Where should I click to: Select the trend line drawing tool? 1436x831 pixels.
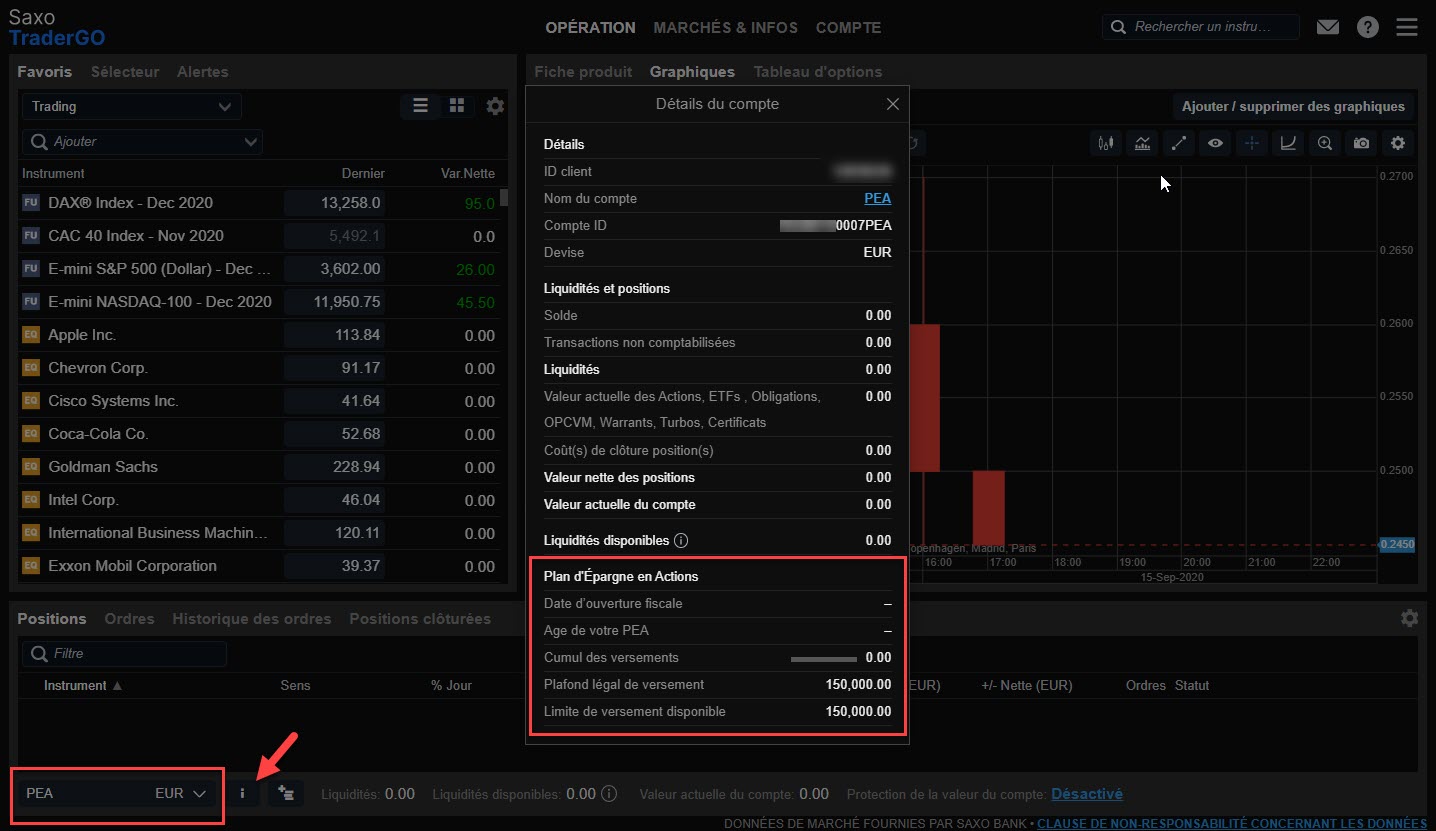pos(1179,144)
